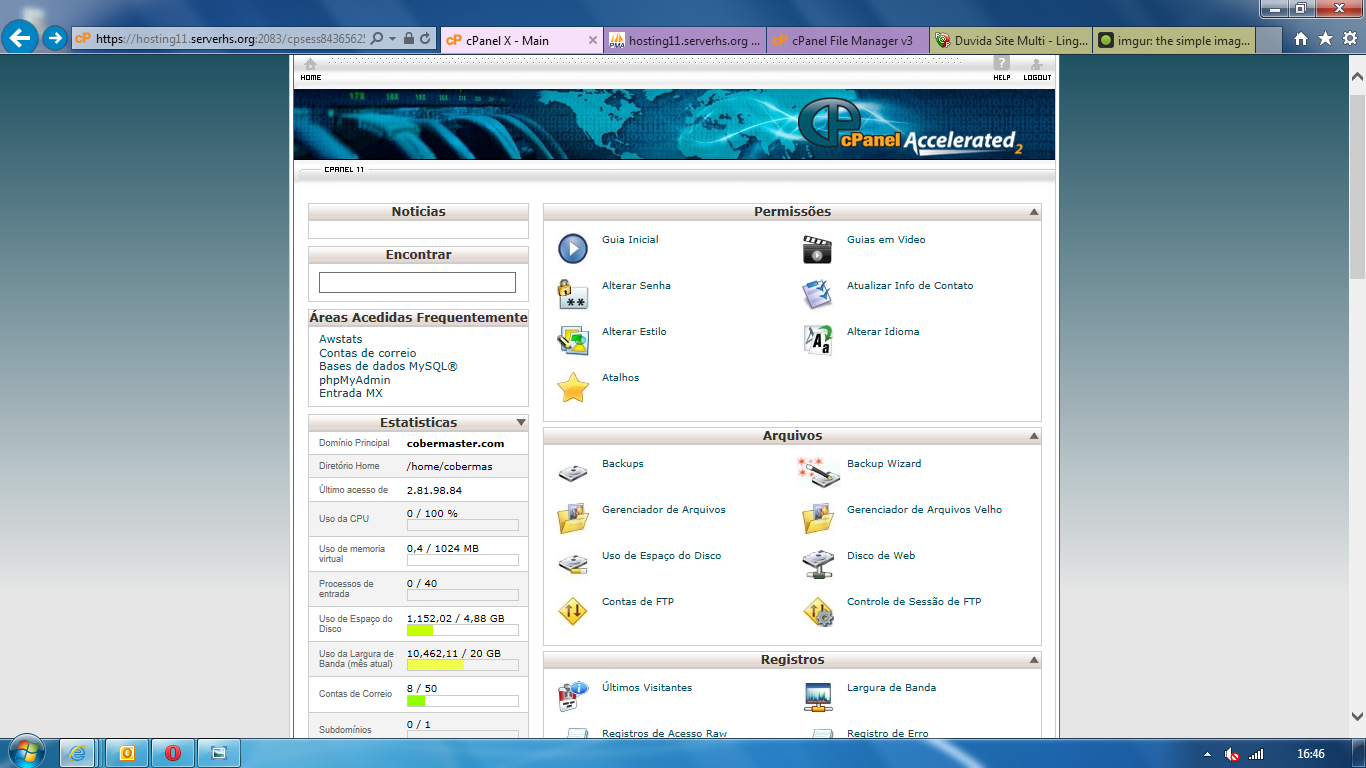Click the Guia Inicial play icon
The height and width of the screenshot is (768, 1366).
point(573,248)
